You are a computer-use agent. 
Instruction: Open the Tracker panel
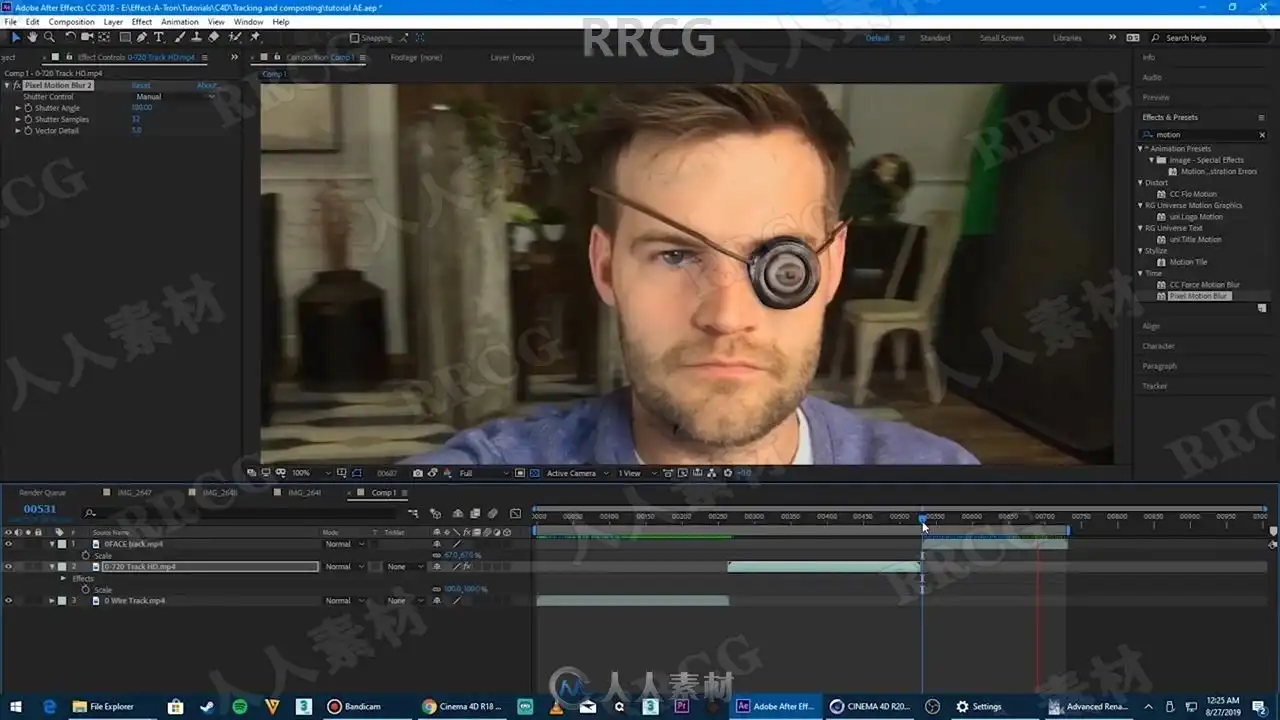coord(1155,386)
